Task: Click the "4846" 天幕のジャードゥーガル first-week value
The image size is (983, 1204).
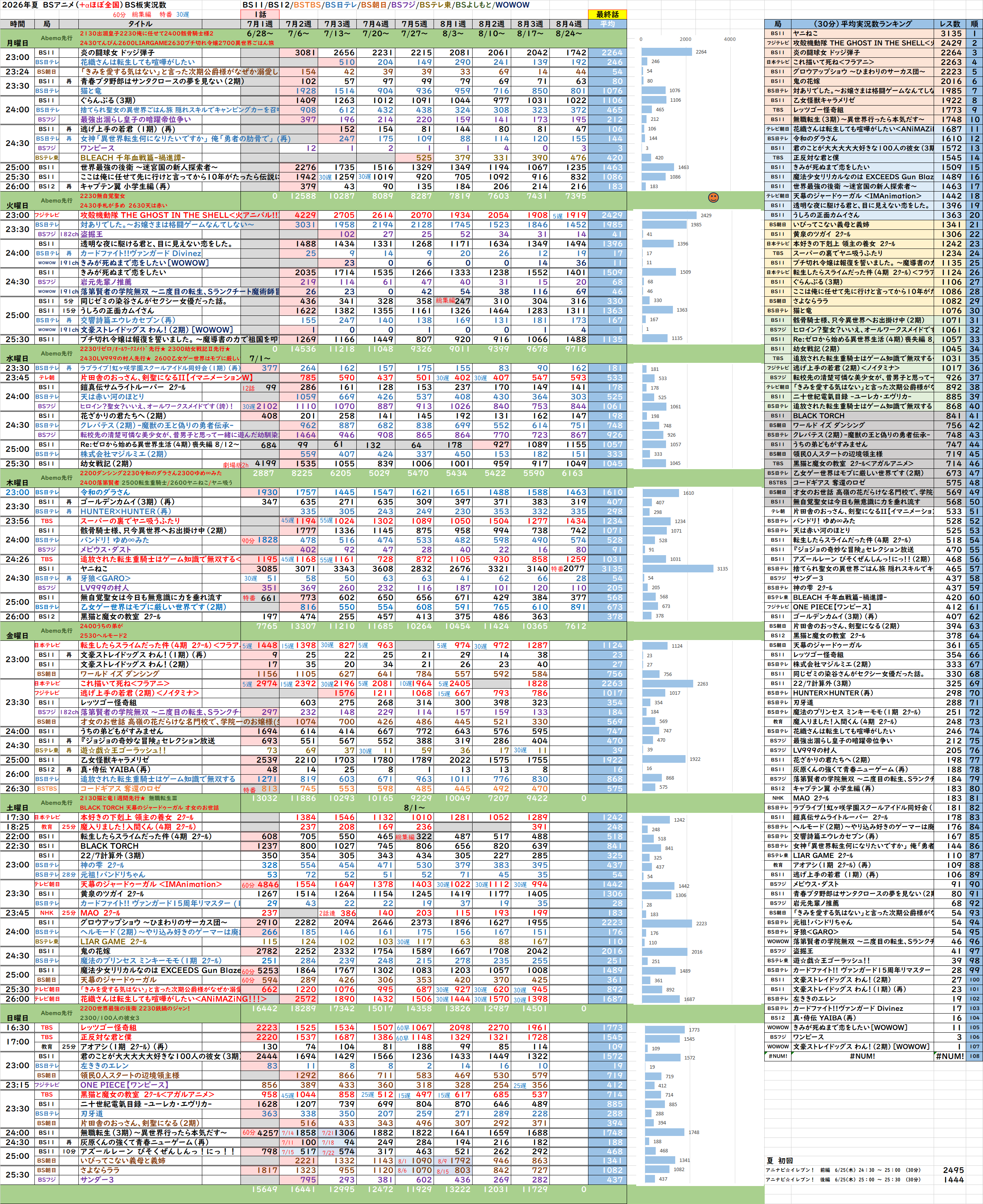Action: pos(268,884)
